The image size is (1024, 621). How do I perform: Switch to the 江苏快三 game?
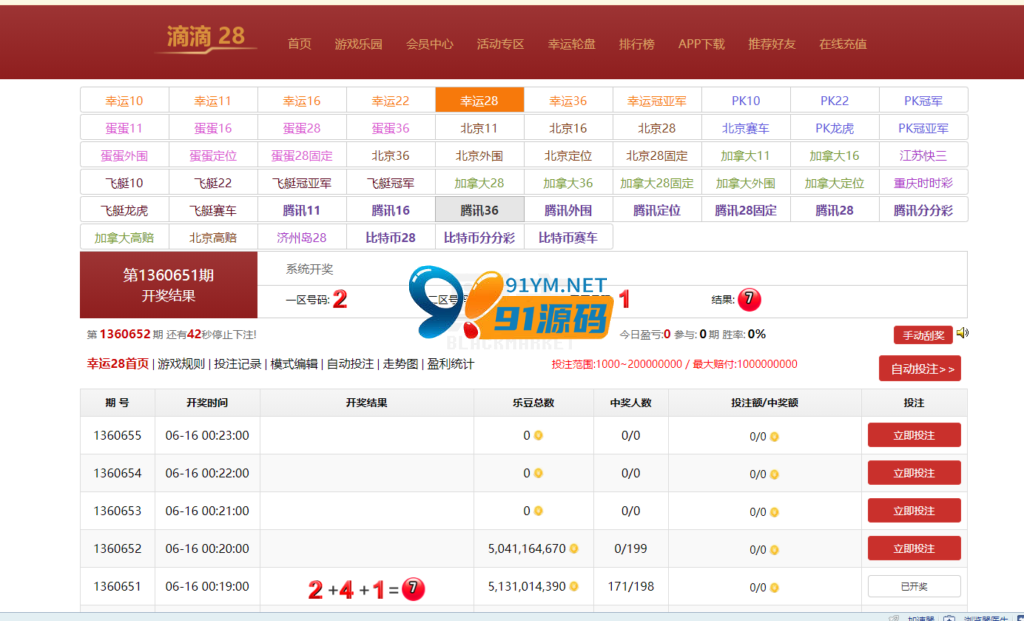(923, 155)
